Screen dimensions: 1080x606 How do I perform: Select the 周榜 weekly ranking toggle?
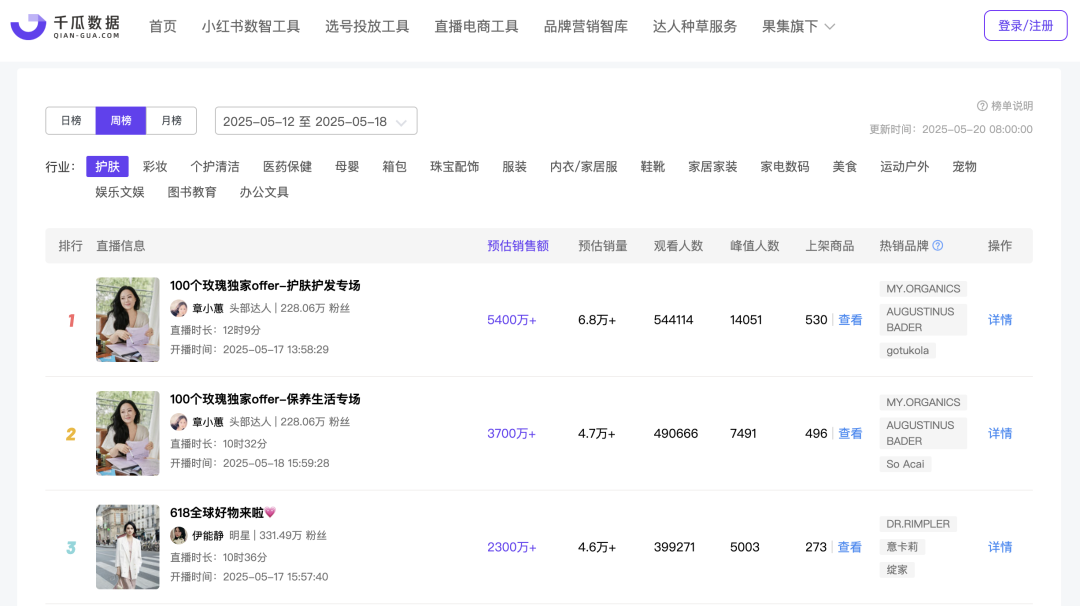(121, 121)
